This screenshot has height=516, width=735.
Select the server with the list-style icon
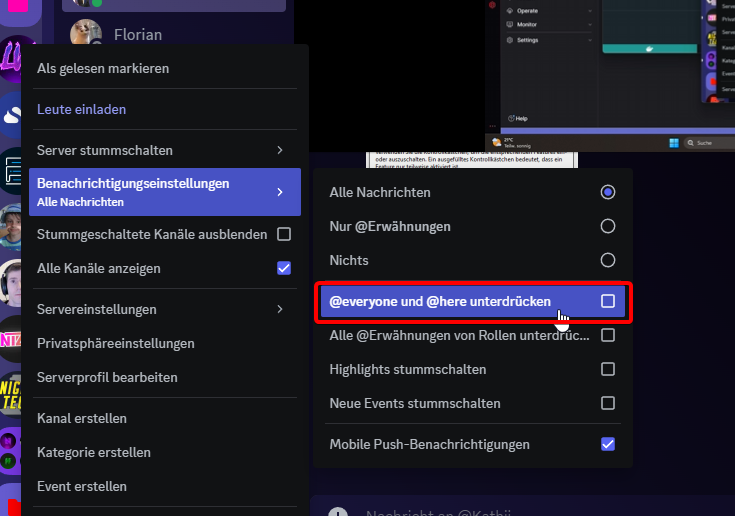pos(14,170)
